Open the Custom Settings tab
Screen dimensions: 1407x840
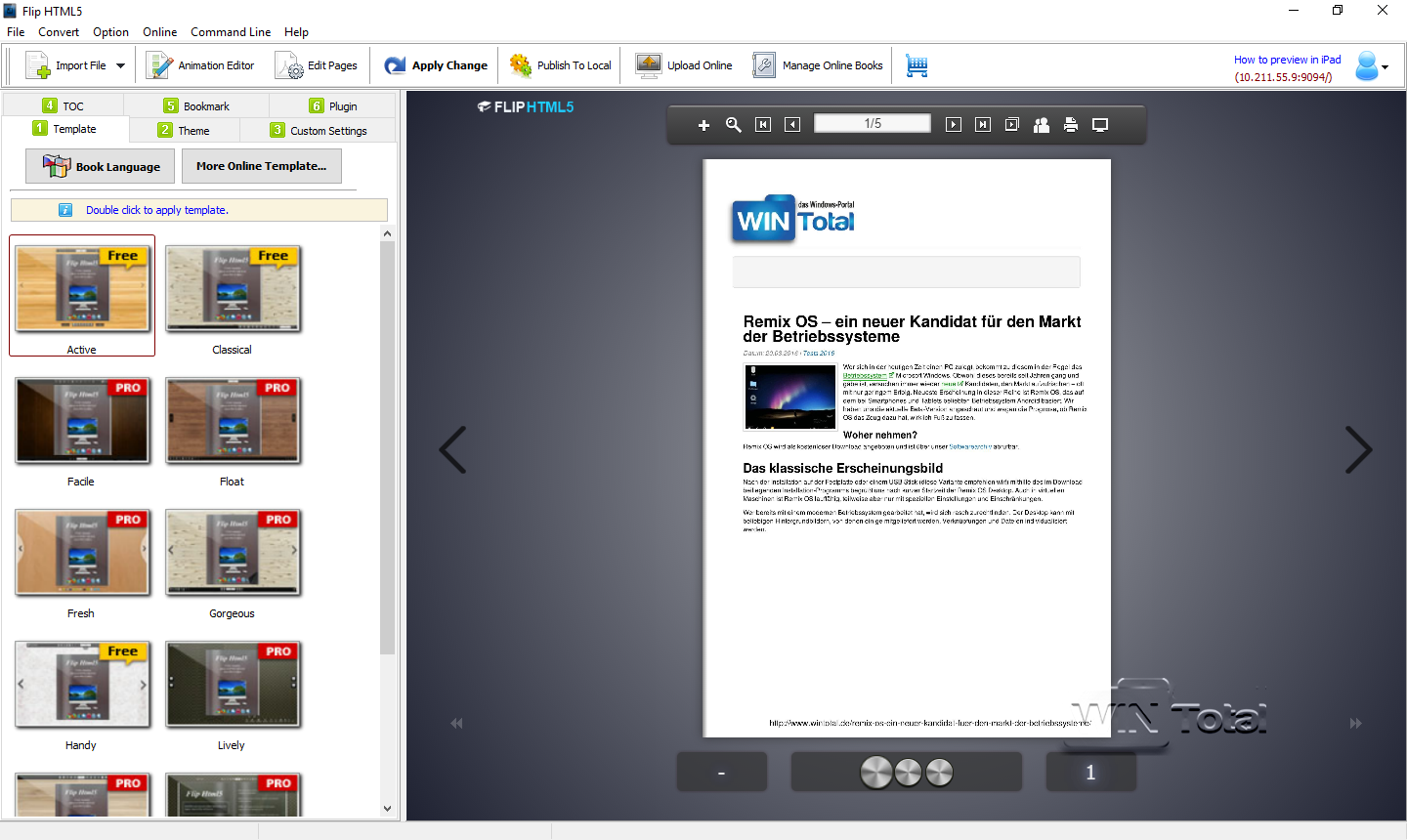tap(319, 130)
